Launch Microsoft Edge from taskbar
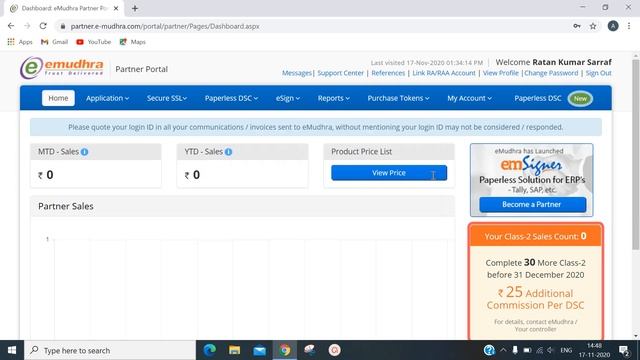Image resolution: width=640 pixels, height=360 pixels. 210,350
